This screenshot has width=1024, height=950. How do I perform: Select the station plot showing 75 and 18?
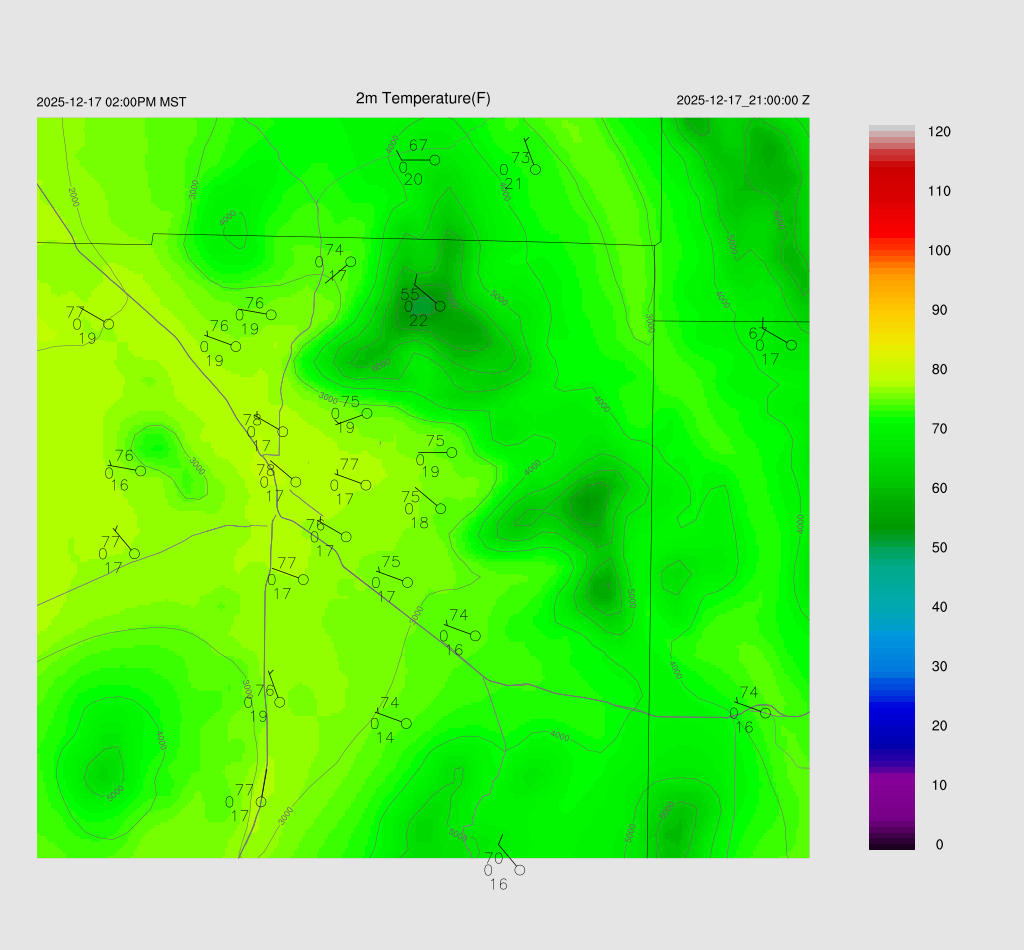point(440,509)
